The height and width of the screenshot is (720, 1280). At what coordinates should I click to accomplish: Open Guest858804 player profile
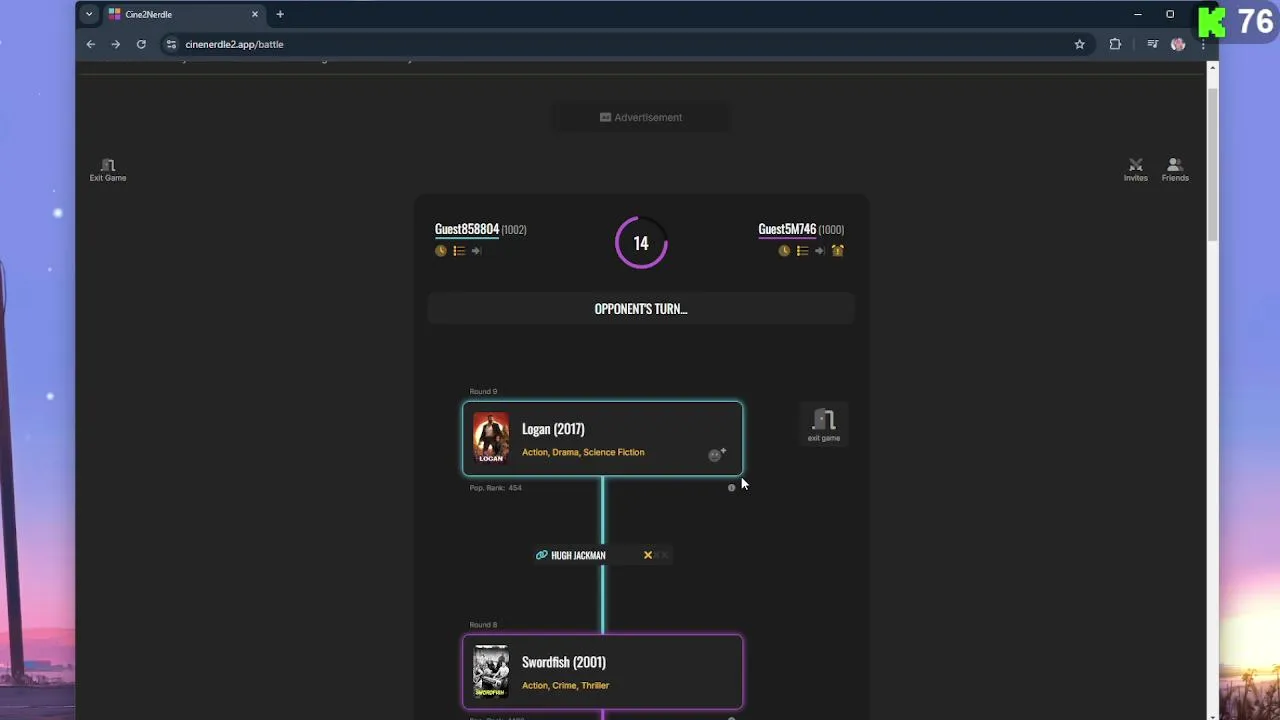tap(466, 229)
